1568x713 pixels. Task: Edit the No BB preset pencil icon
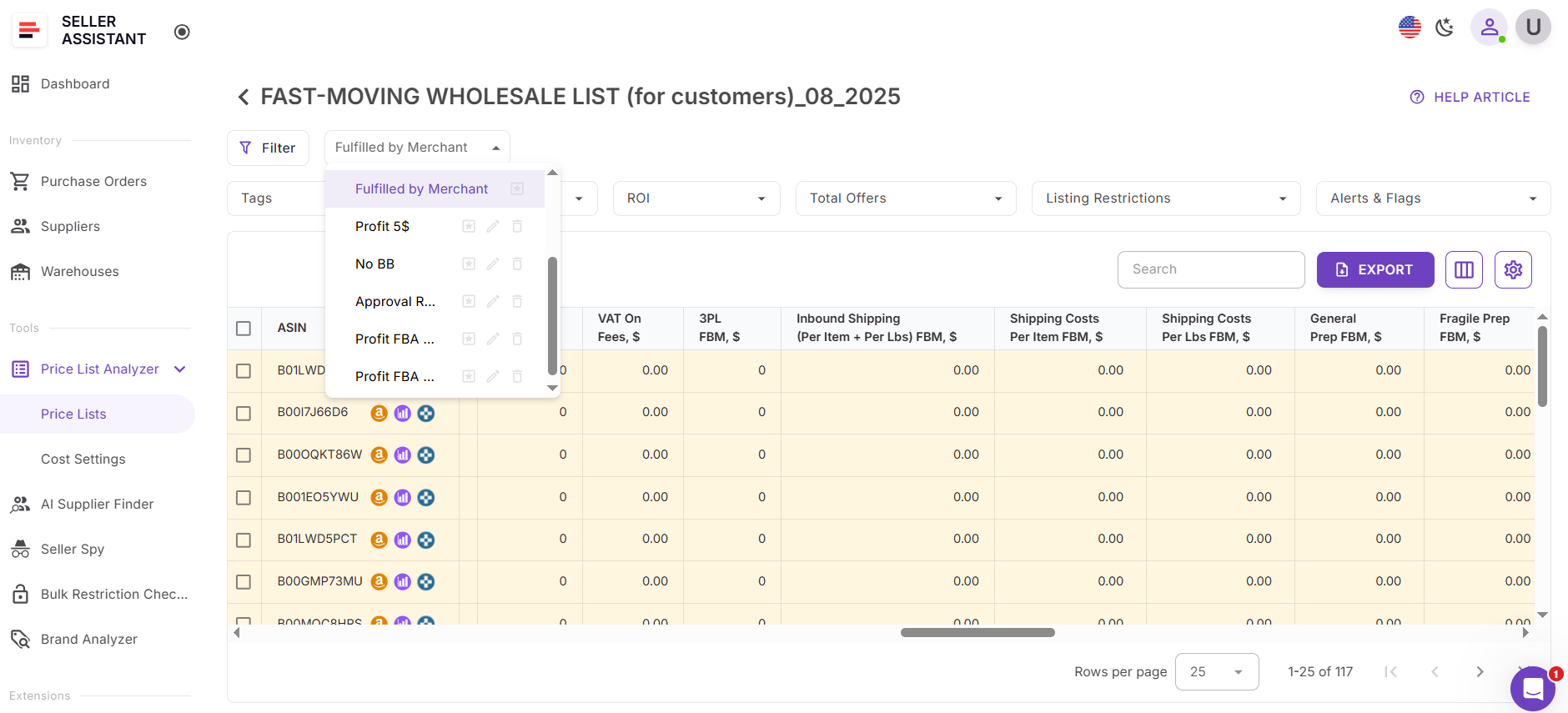[493, 264]
